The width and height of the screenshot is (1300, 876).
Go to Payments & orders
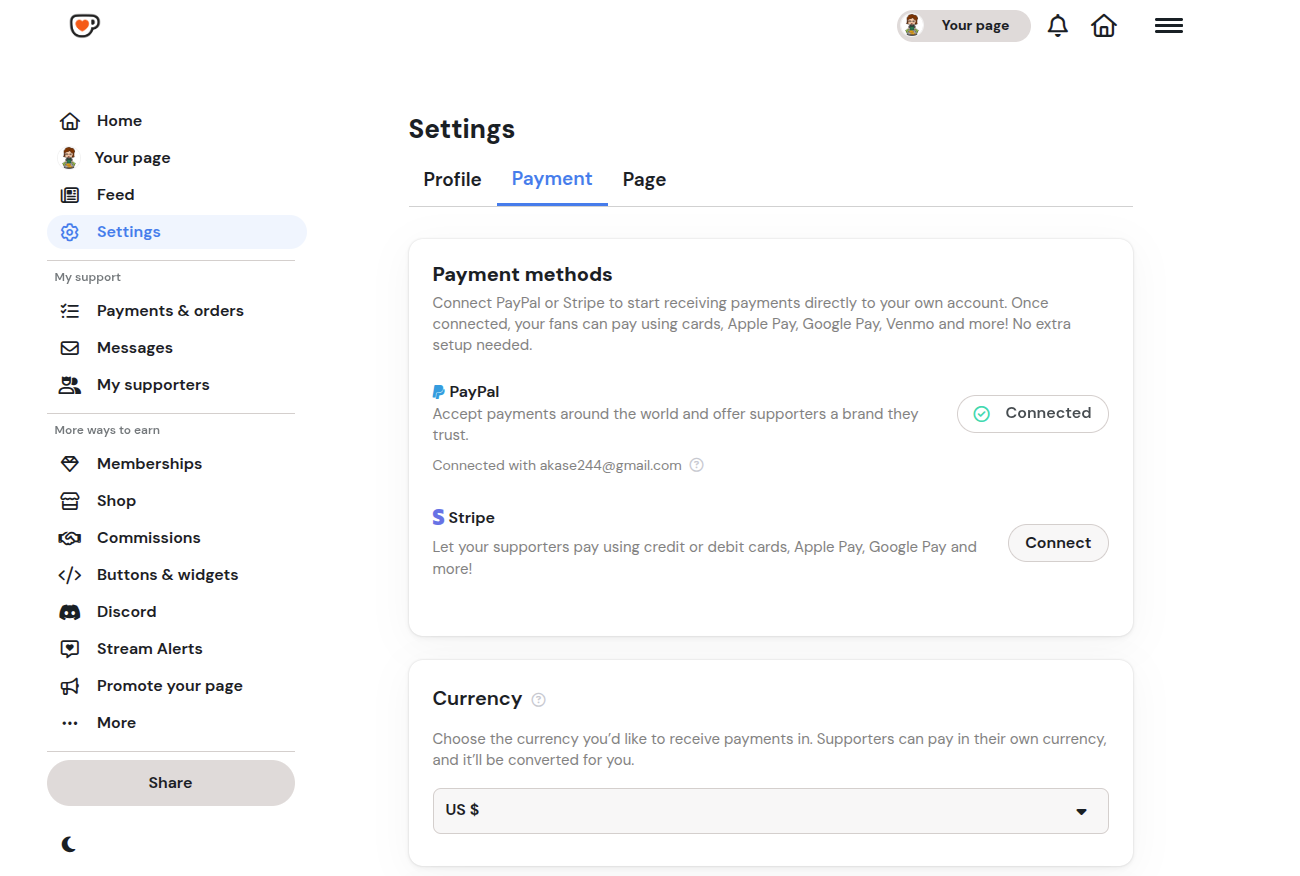(x=170, y=311)
